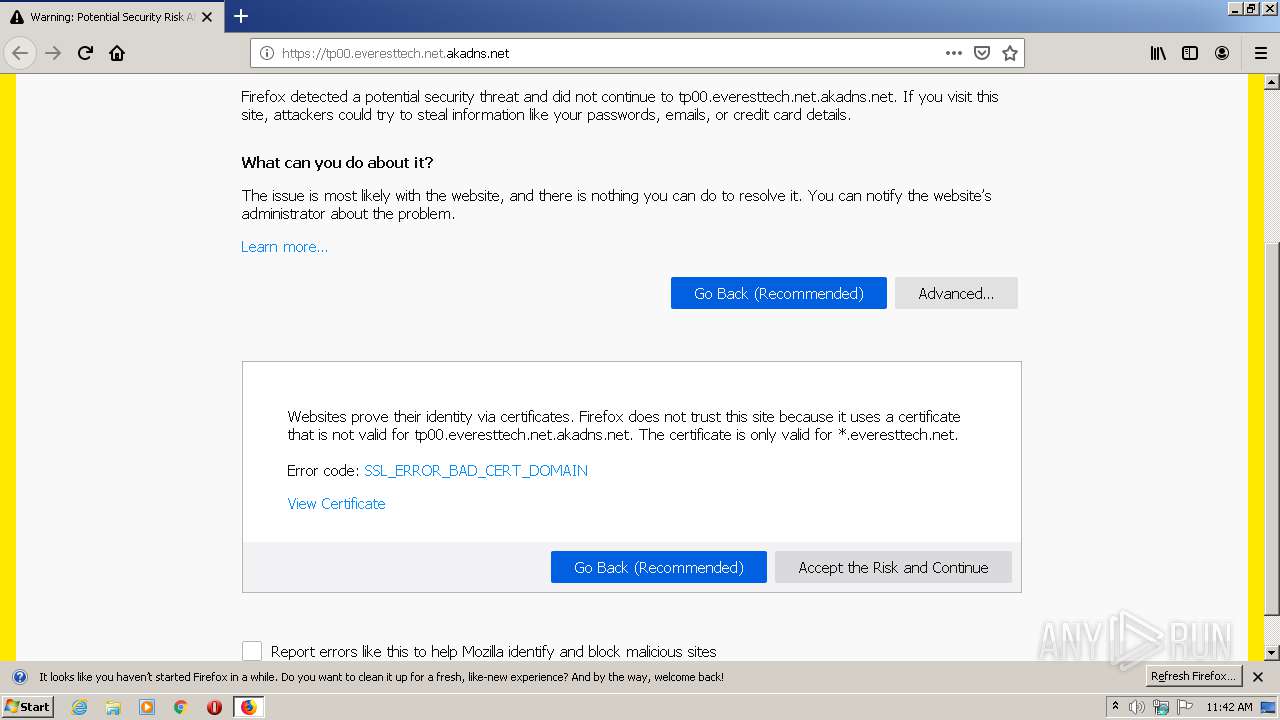
Task: Open Firefox Account icon
Action: 1222,53
